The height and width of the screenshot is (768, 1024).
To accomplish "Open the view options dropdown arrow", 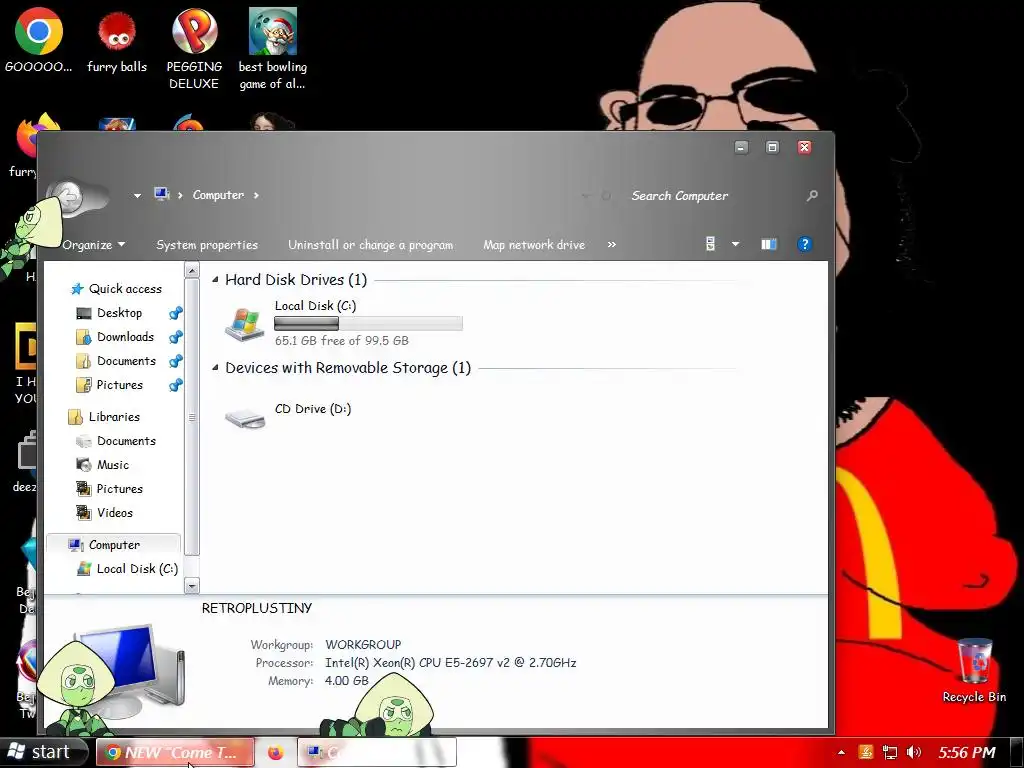I will [x=735, y=244].
